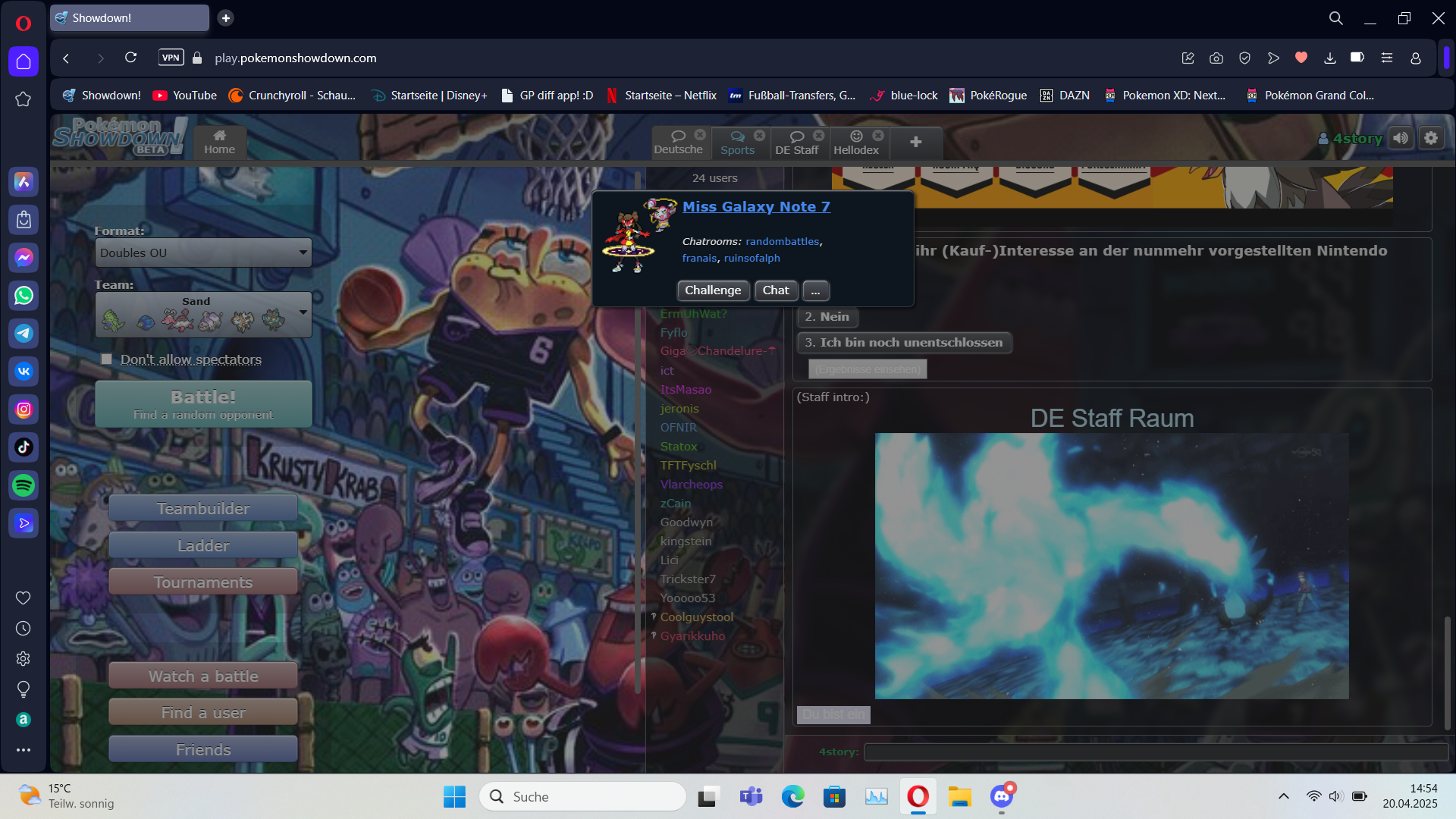Open Instagram in Opera sidebar

pyautogui.click(x=24, y=409)
